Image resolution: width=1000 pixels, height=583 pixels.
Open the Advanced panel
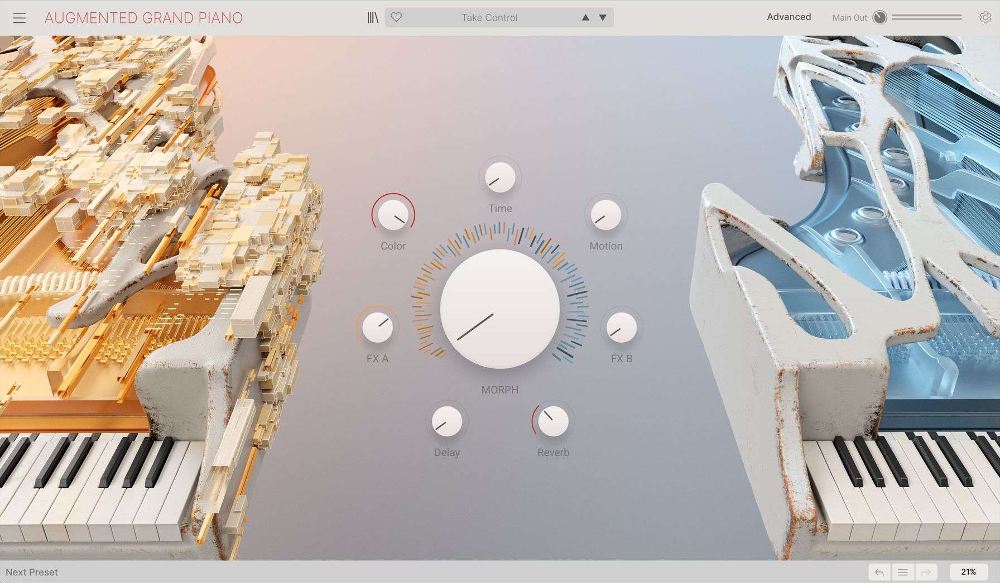789,16
